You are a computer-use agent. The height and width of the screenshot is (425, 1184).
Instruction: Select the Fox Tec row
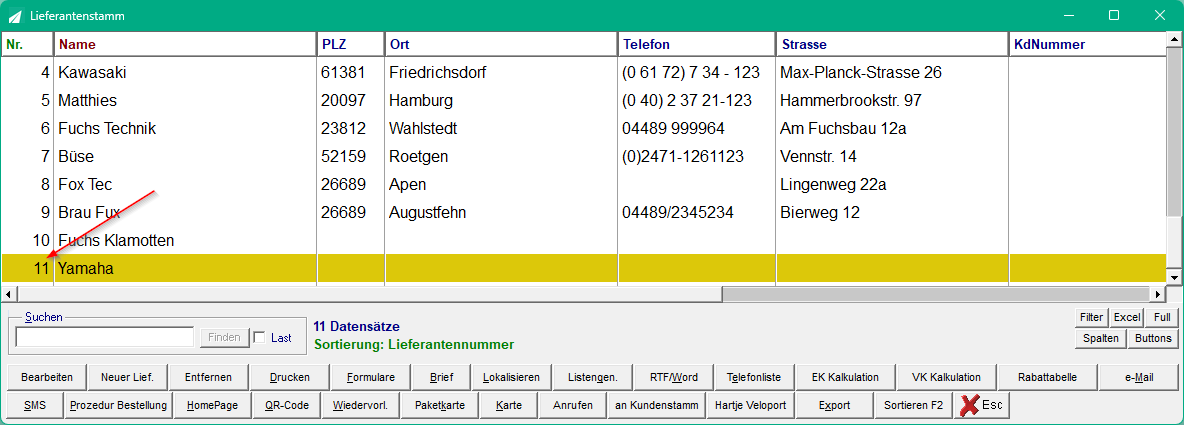pyautogui.click(x=584, y=185)
